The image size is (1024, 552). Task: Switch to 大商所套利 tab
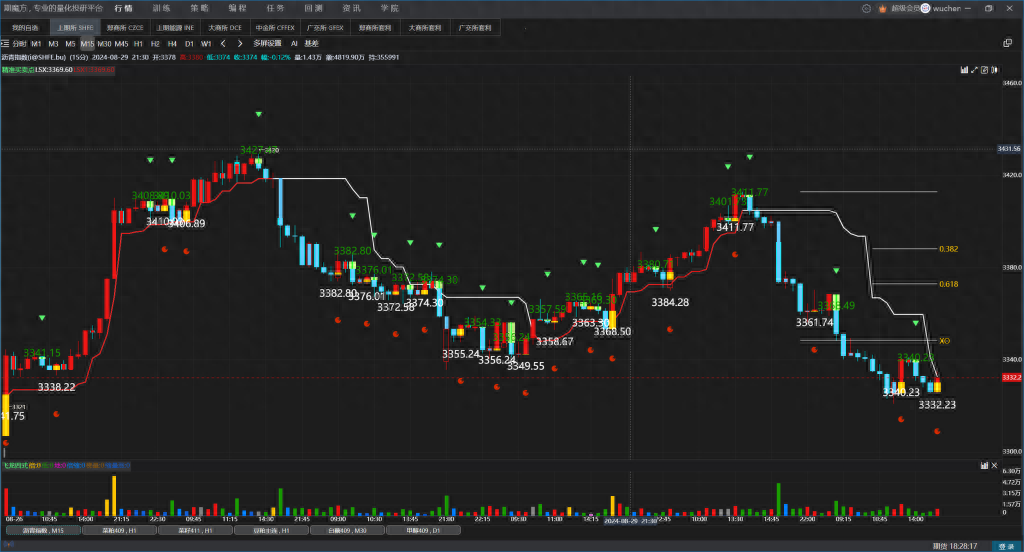pyautogui.click(x=425, y=28)
